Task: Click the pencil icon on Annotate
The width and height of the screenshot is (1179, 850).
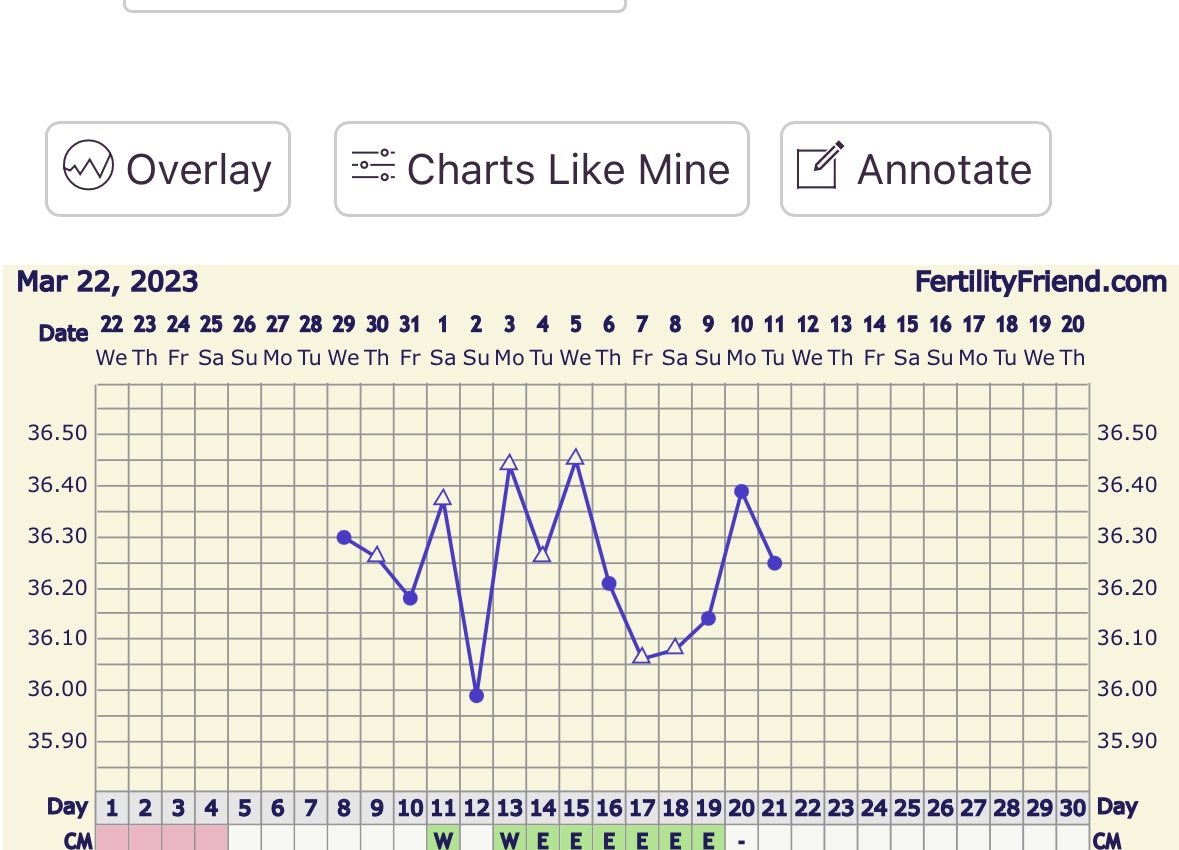Action: (820, 166)
